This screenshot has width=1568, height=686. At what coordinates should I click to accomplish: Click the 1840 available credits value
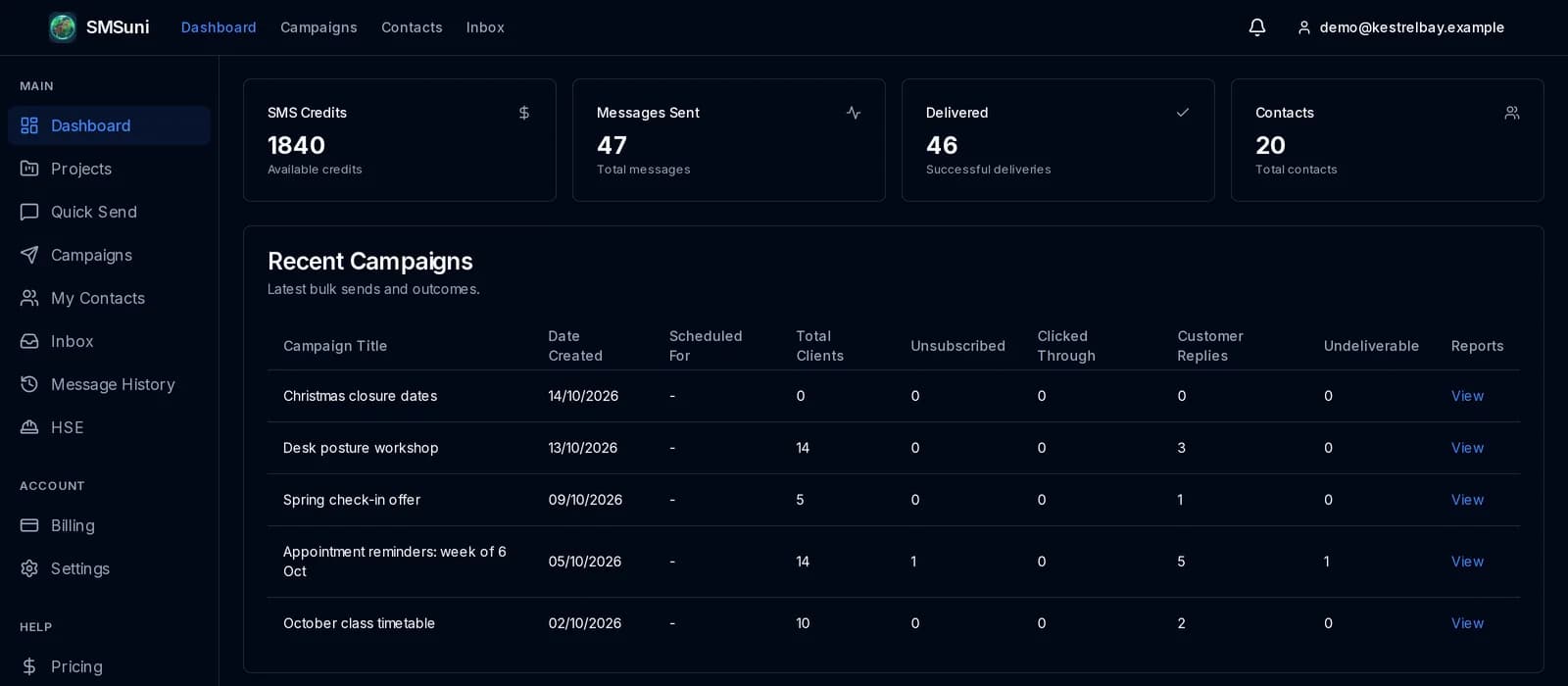(x=296, y=145)
